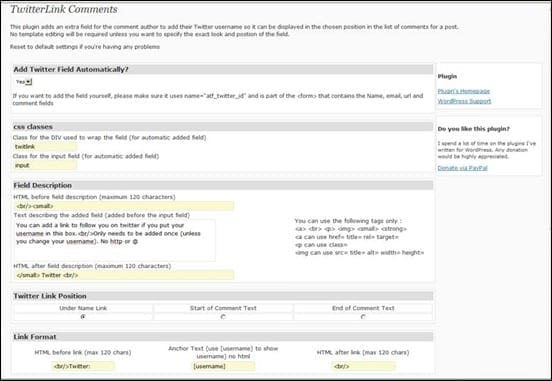Click 'Text describing the added field' label
552x381 pixels.
(101, 215)
